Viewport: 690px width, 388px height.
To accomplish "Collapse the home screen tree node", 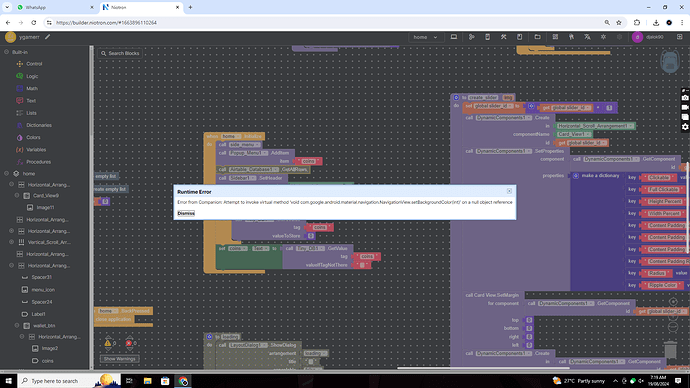I will coord(7,174).
